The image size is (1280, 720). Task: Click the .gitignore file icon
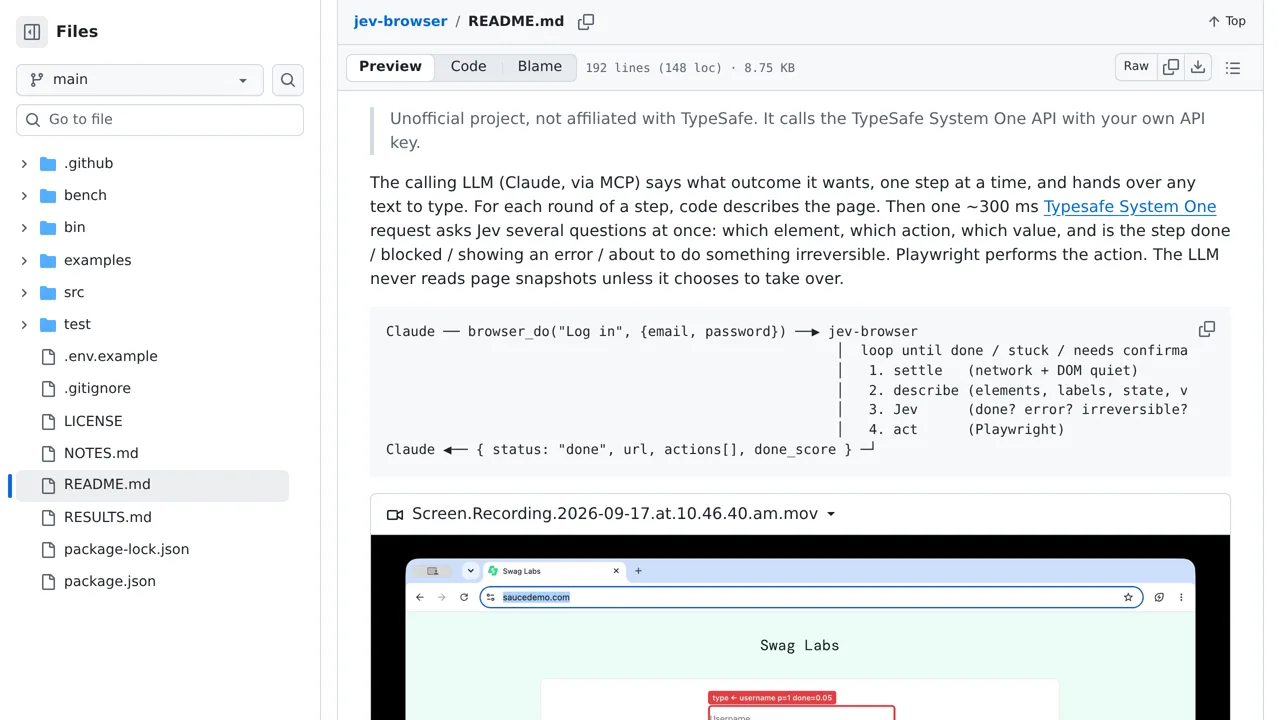click(x=48, y=388)
